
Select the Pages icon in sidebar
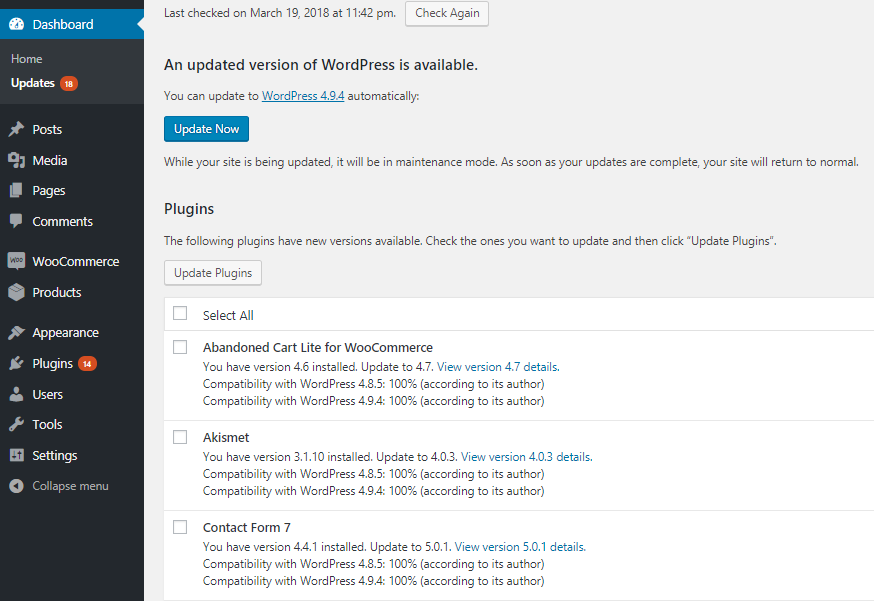[x=16, y=191]
